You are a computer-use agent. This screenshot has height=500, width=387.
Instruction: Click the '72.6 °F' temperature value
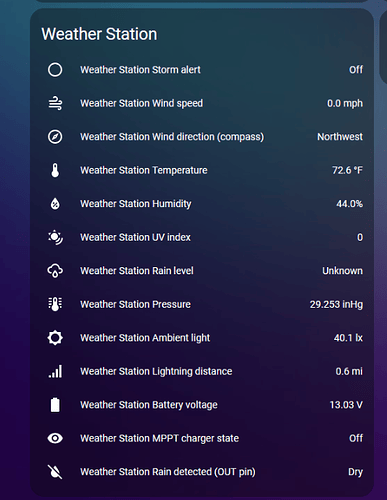tap(347, 170)
